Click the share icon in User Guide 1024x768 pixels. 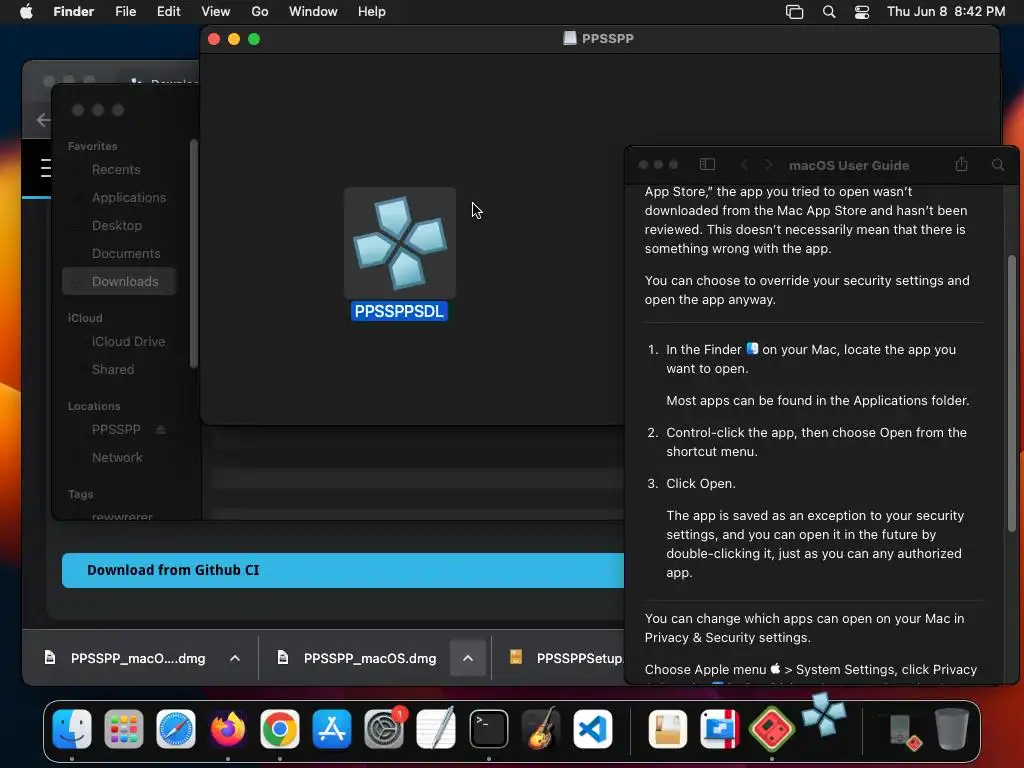(x=961, y=164)
